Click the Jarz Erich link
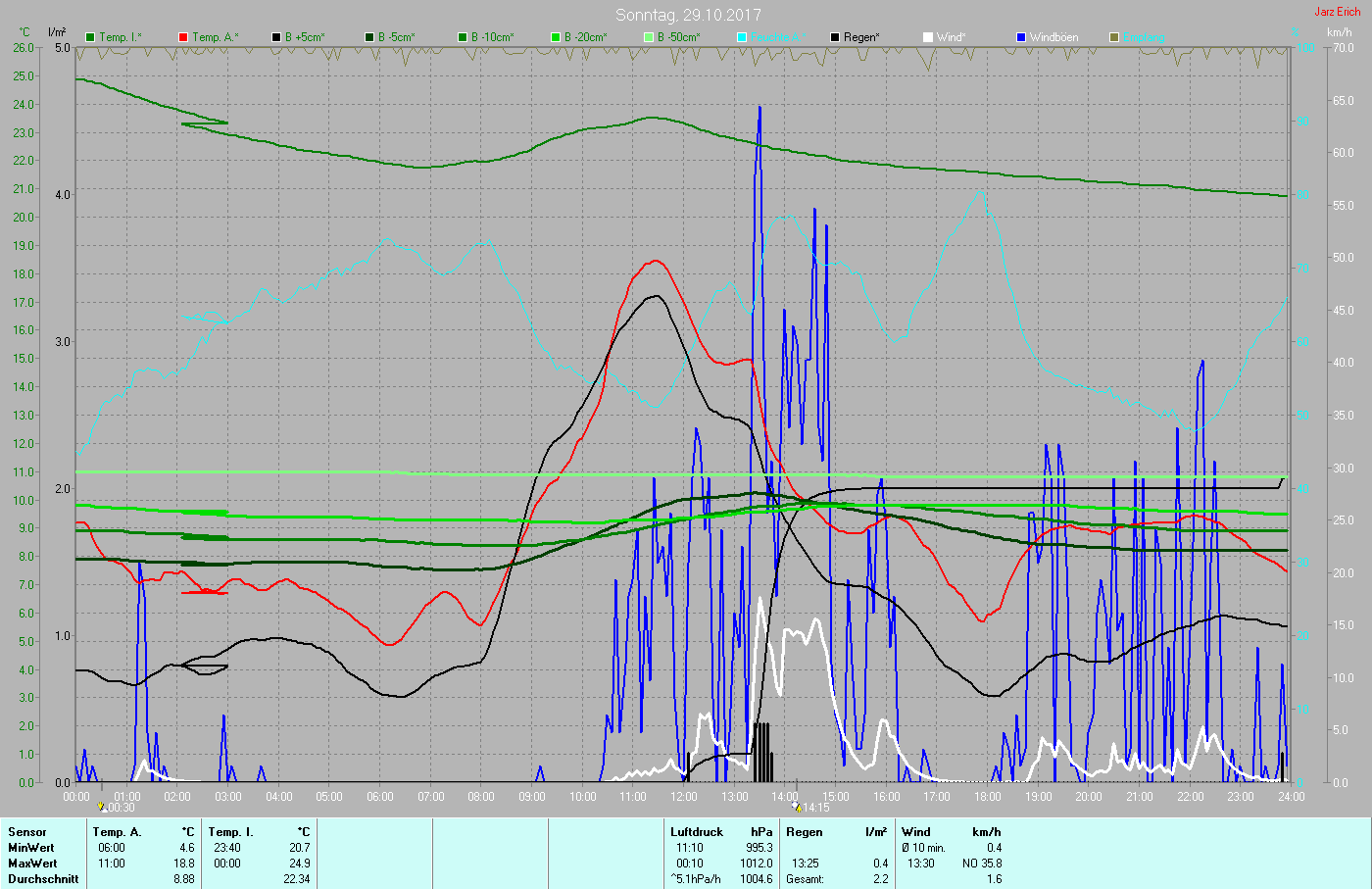 [1337, 12]
